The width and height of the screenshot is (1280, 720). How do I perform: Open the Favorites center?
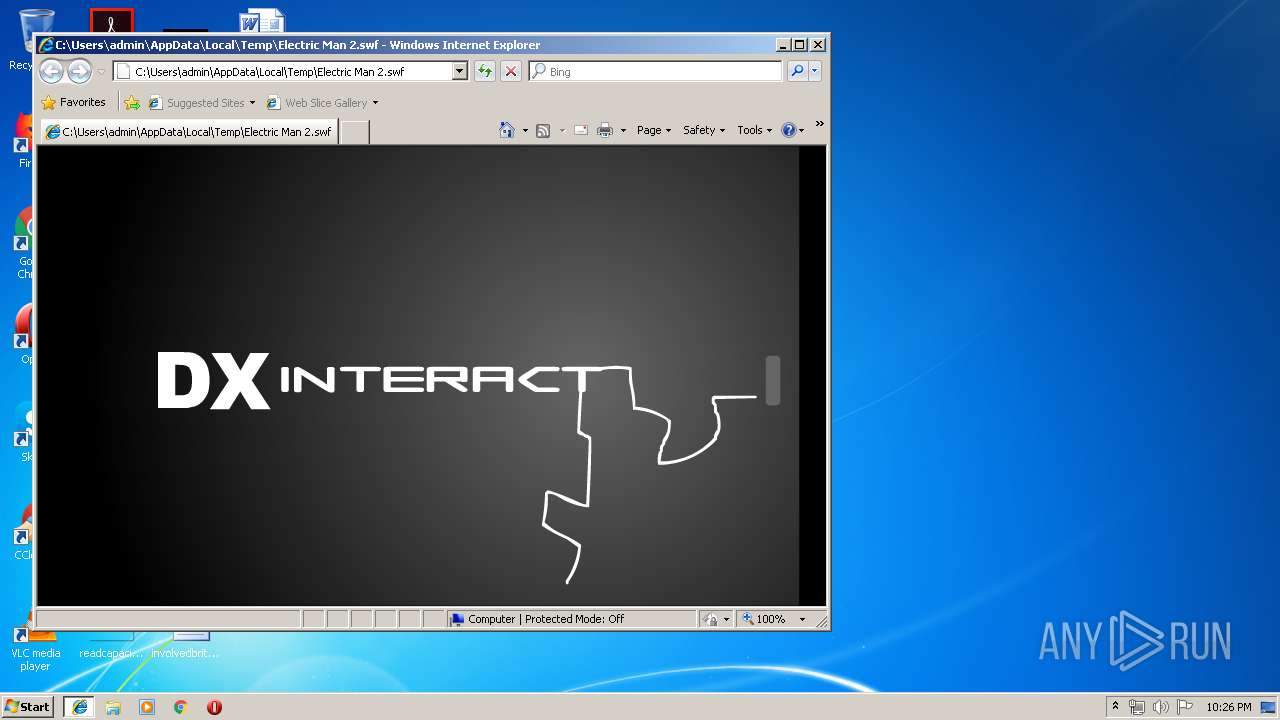pyautogui.click(x=73, y=102)
